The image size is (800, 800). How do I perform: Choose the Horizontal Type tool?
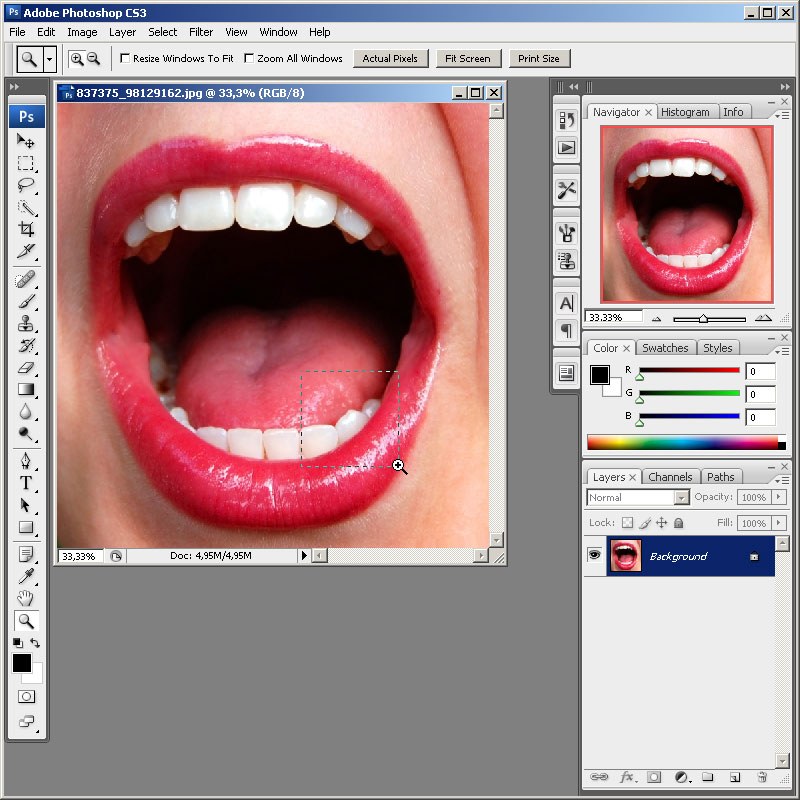(x=26, y=483)
